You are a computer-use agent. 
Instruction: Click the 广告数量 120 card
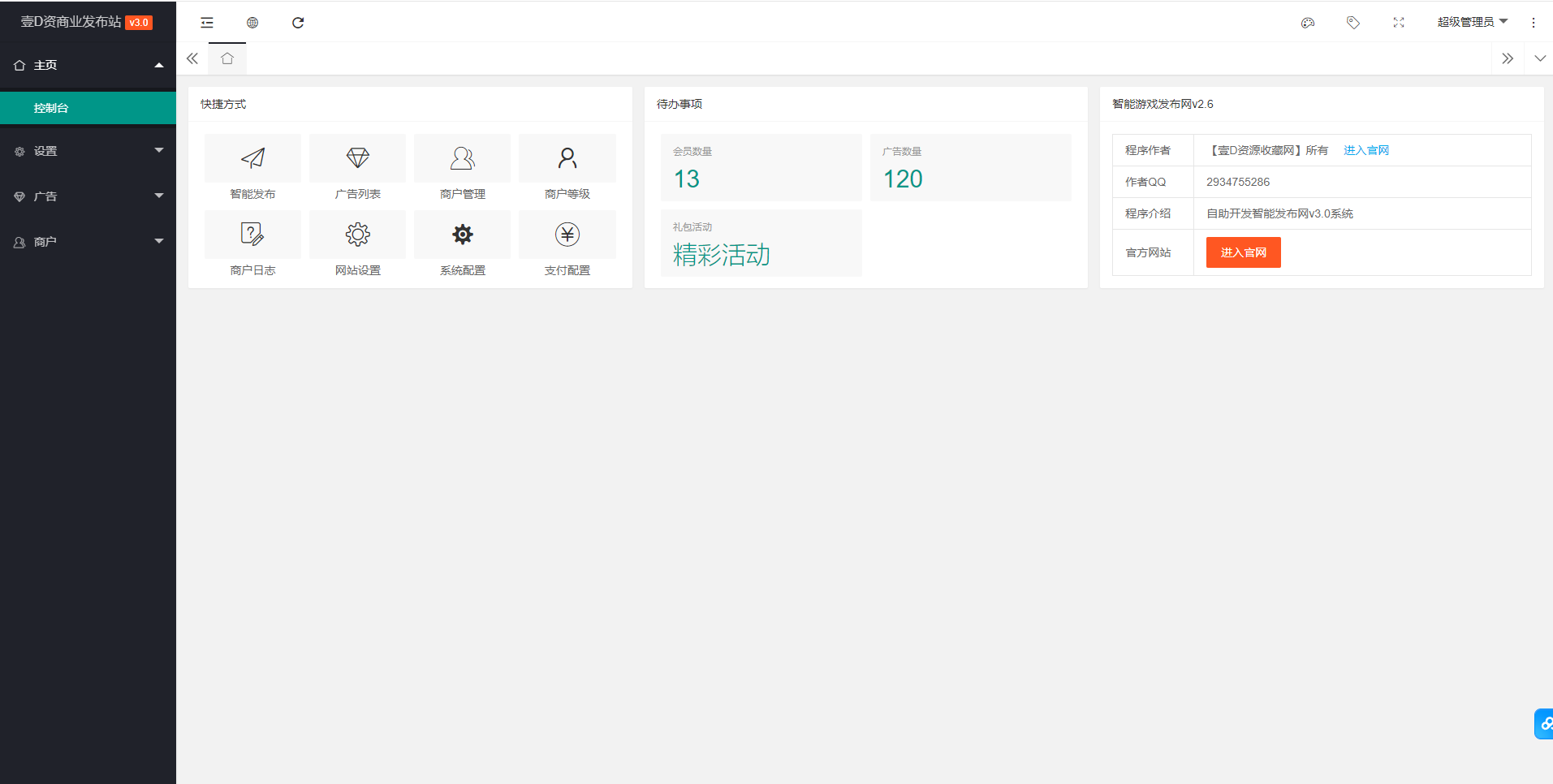click(971, 168)
